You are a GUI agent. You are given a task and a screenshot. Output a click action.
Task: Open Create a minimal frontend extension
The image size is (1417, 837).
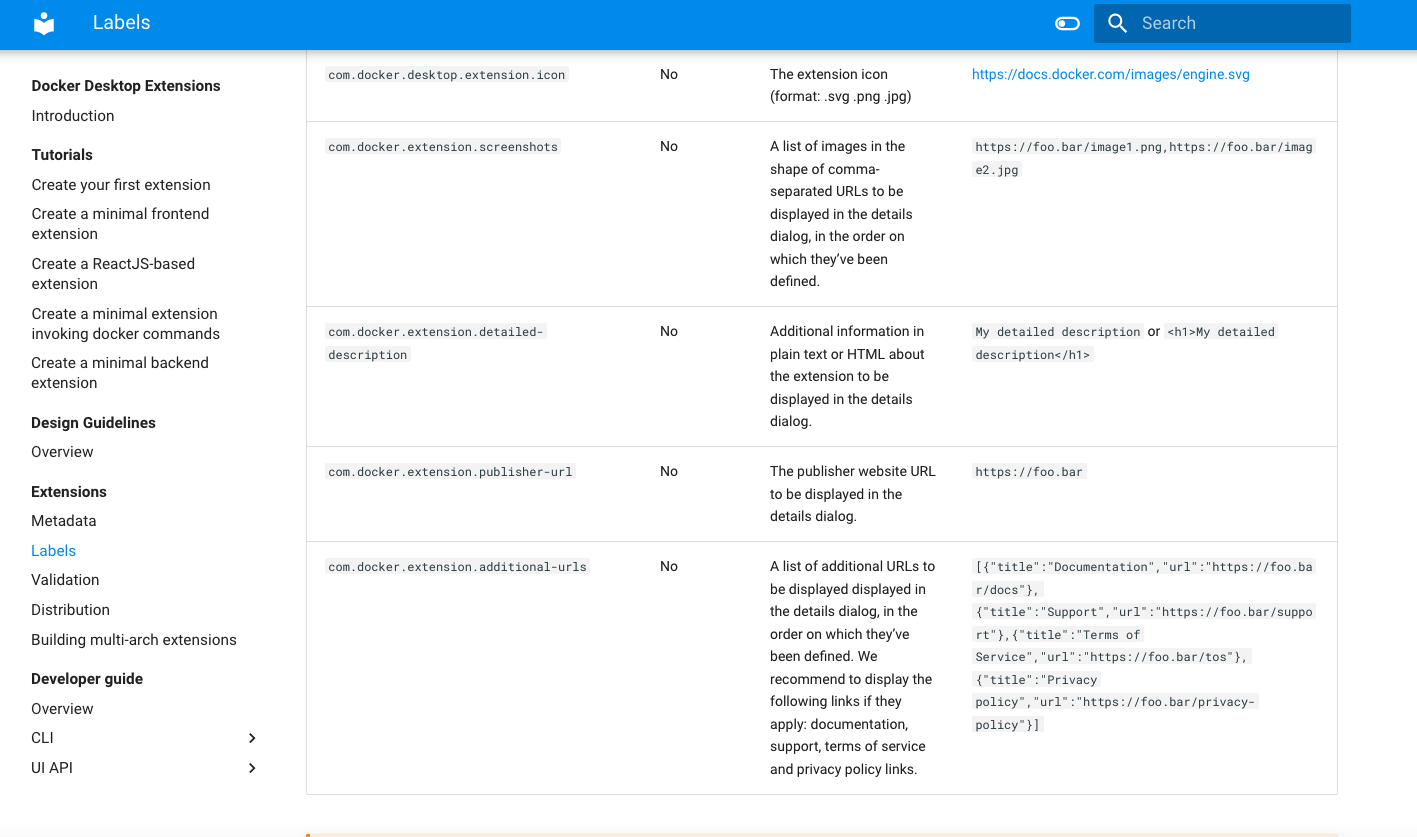(120, 224)
